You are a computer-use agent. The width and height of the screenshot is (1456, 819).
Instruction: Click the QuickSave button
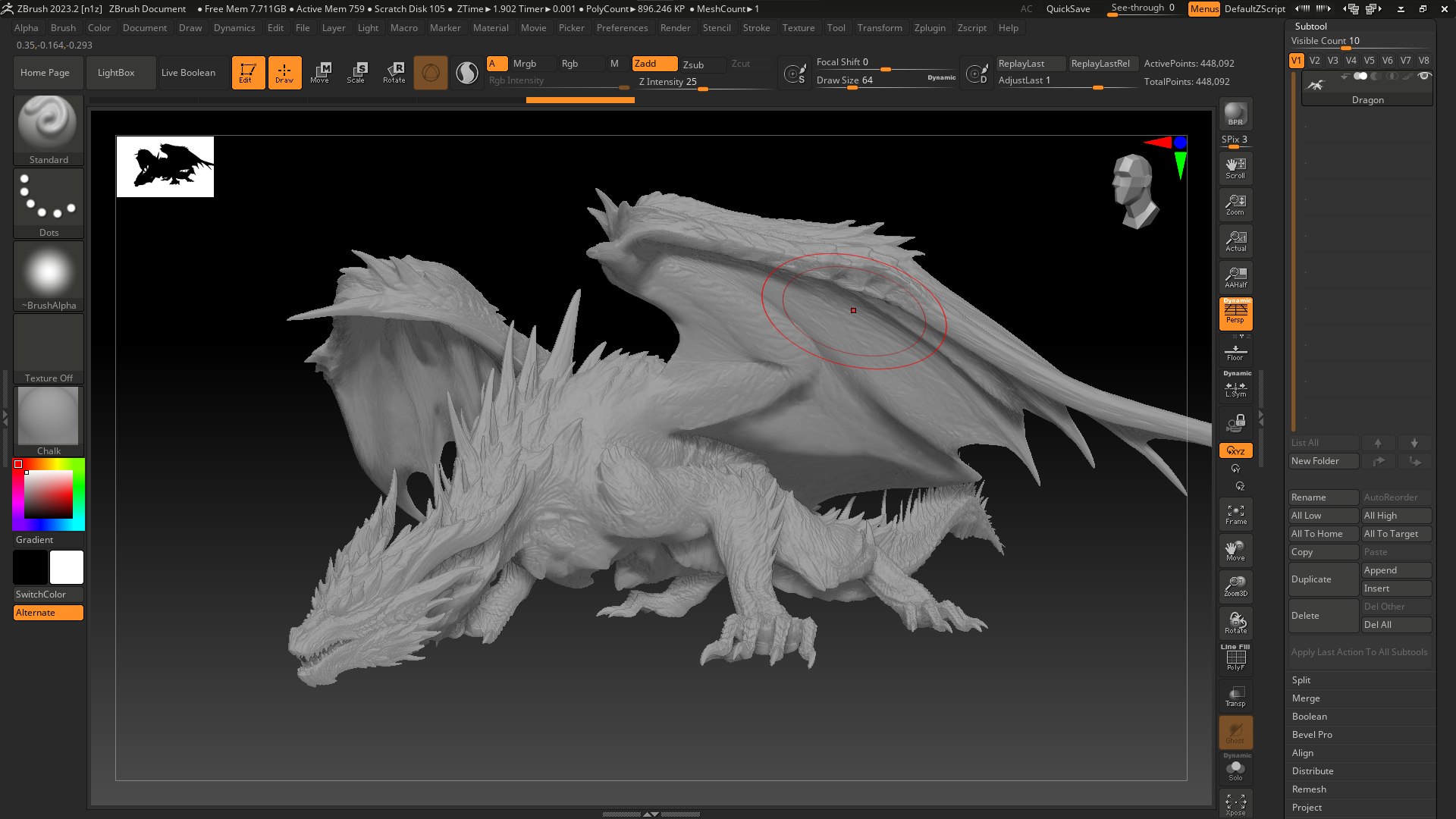(x=1068, y=9)
